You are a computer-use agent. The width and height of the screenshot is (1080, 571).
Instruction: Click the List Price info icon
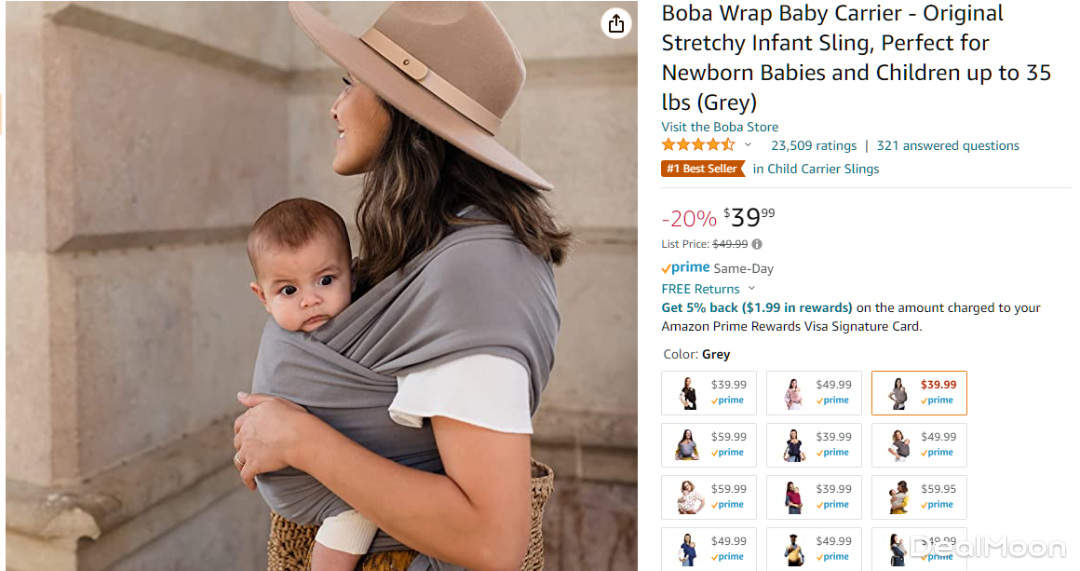pyautogui.click(x=757, y=244)
